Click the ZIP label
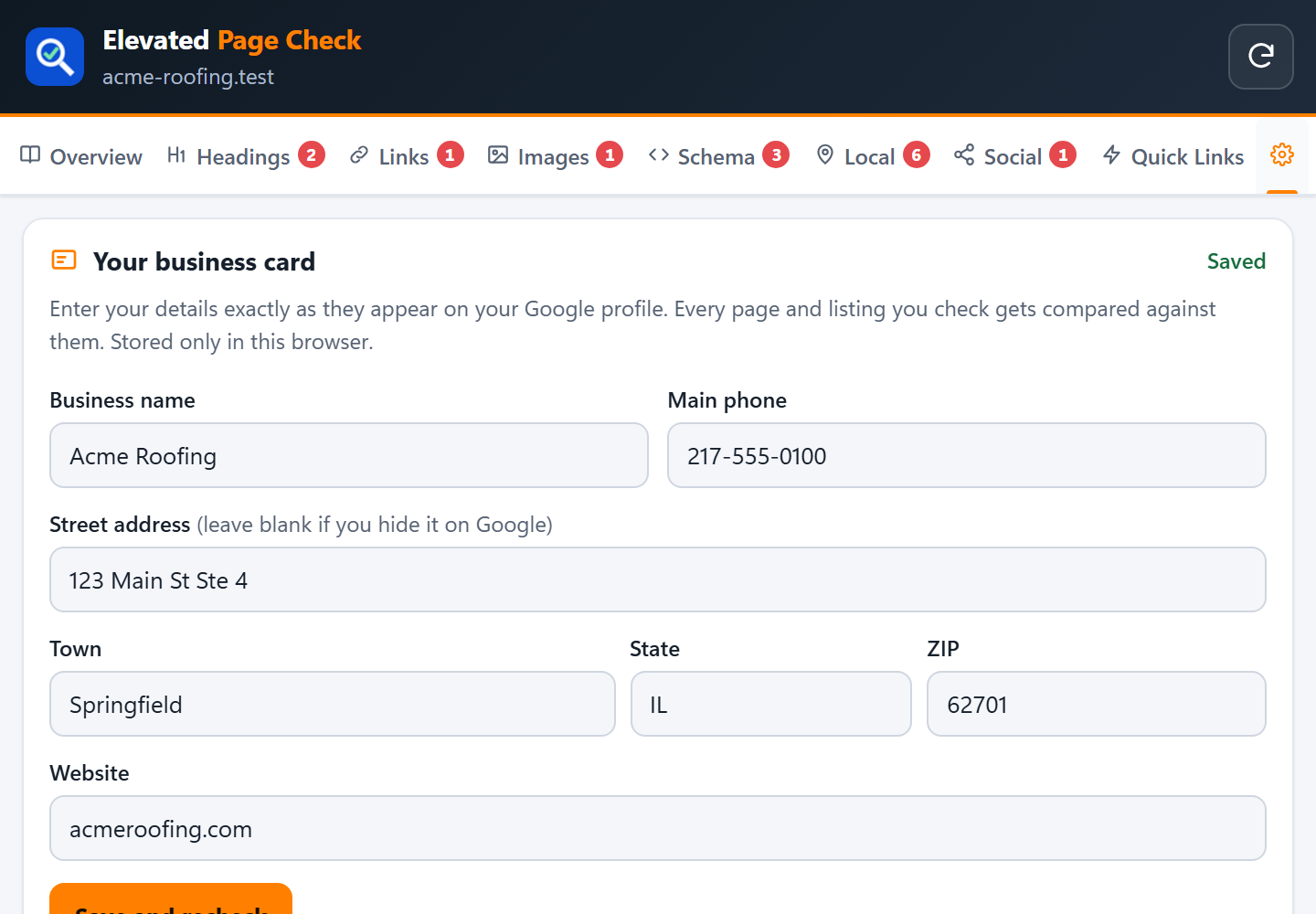The height and width of the screenshot is (914, 1316). 943,649
